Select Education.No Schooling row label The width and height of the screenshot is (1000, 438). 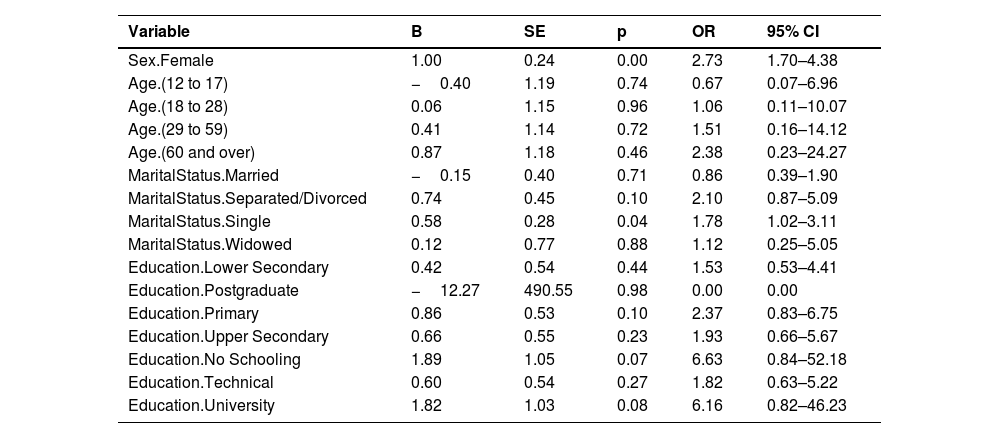coord(214,359)
